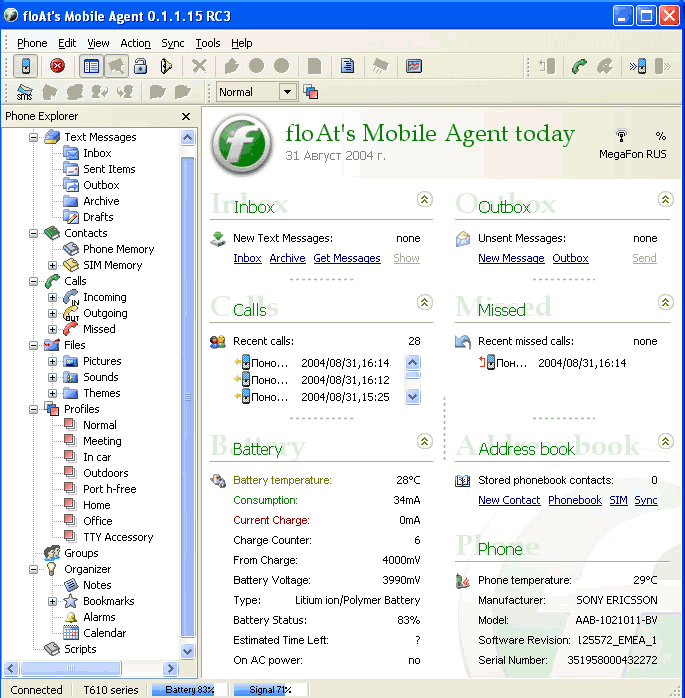This screenshot has width=685, height=698.
Task: Click the Phone Explorer vertical scrollbar down arrow
Action: tap(187, 651)
